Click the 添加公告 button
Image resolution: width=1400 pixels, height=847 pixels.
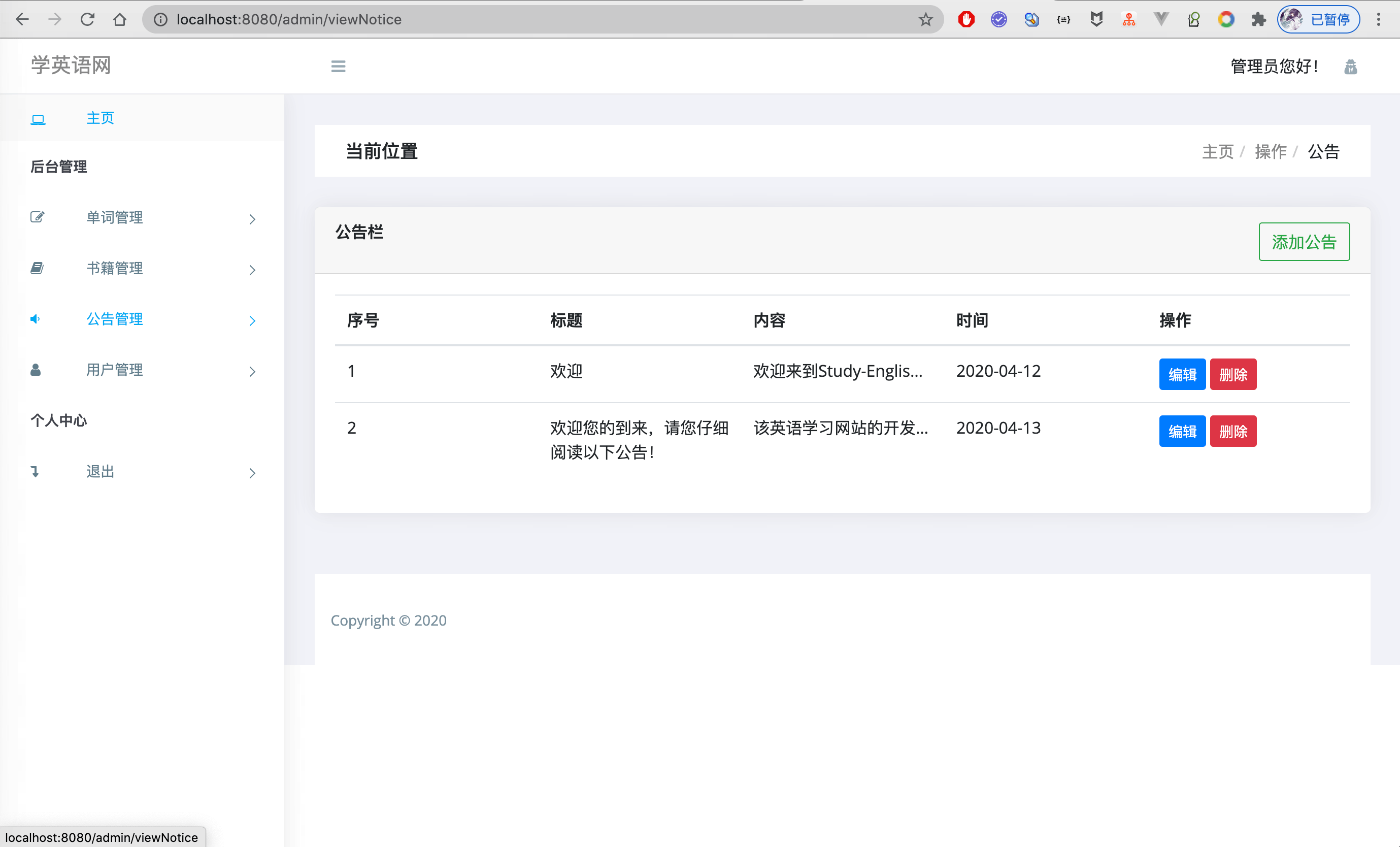1304,242
